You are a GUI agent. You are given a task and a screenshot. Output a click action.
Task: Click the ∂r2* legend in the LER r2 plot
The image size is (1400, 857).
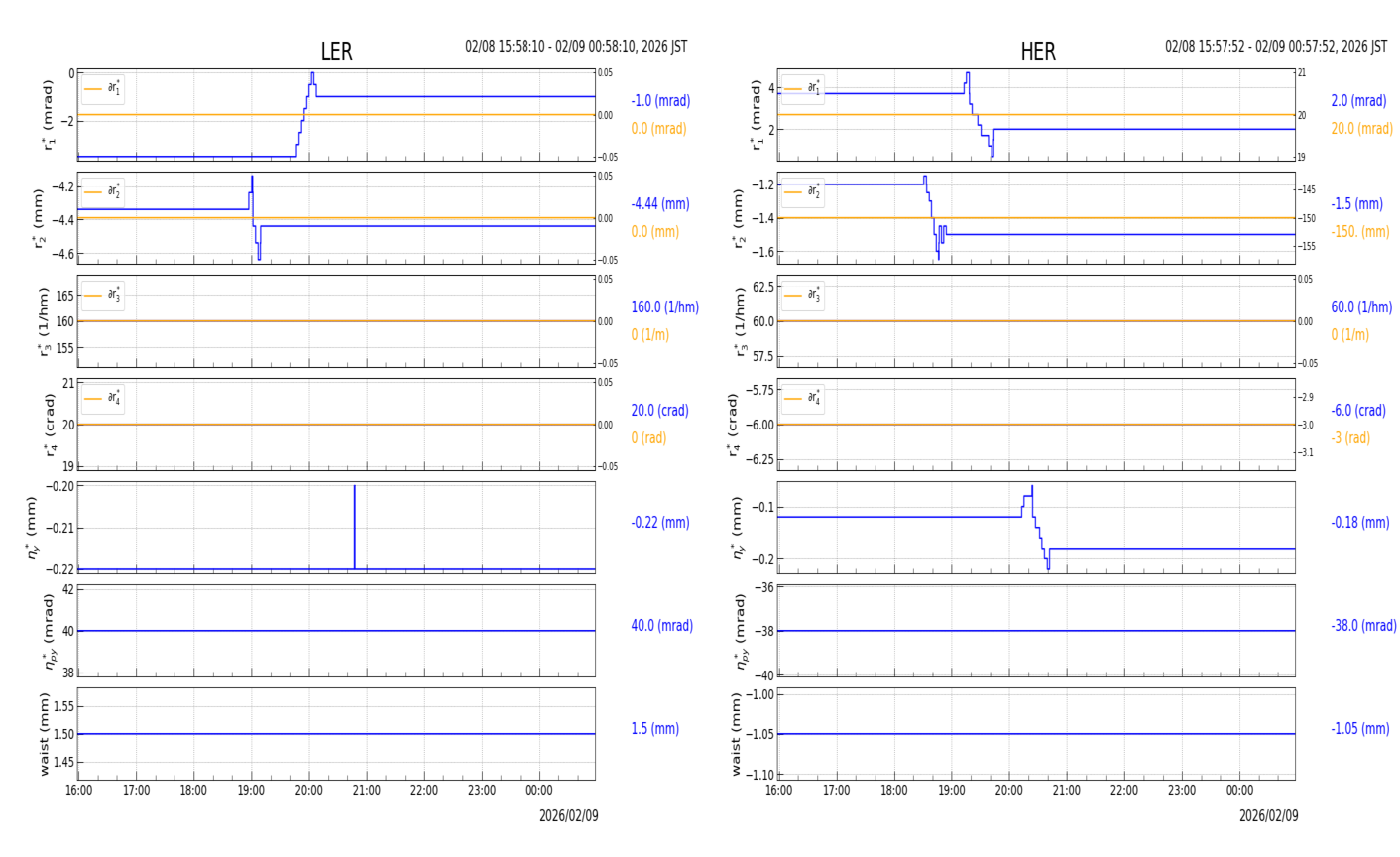103,191
